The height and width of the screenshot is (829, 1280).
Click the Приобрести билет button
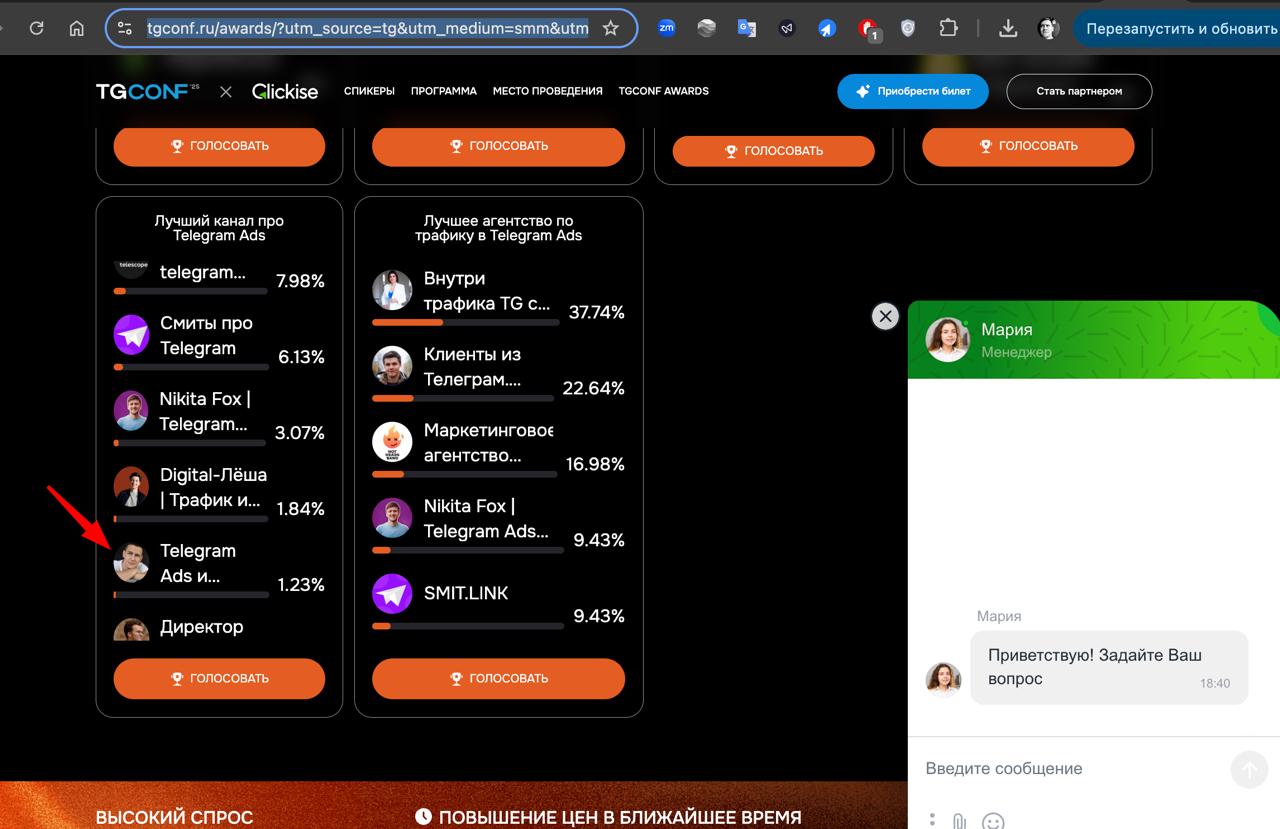tap(912, 91)
